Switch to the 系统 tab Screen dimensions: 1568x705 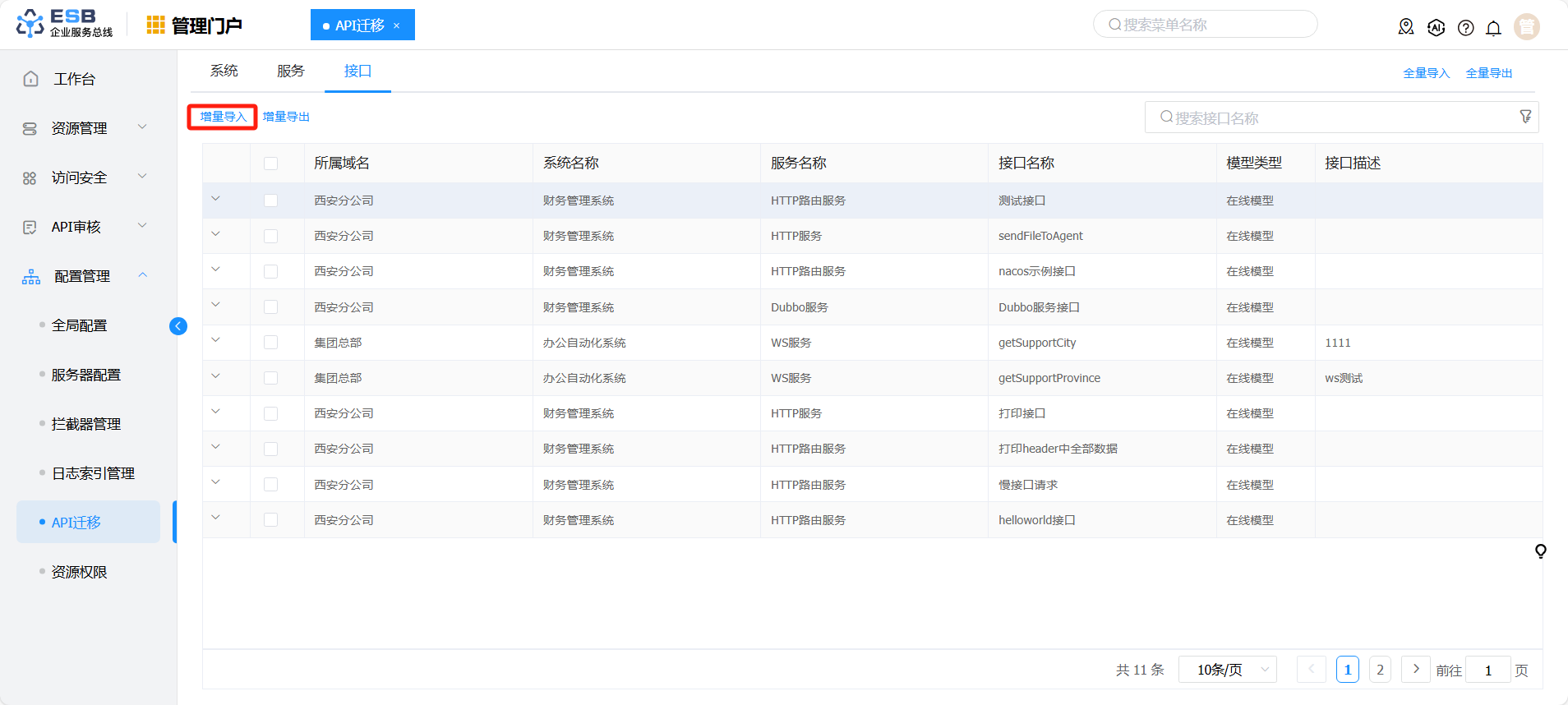tap(224, 71)
